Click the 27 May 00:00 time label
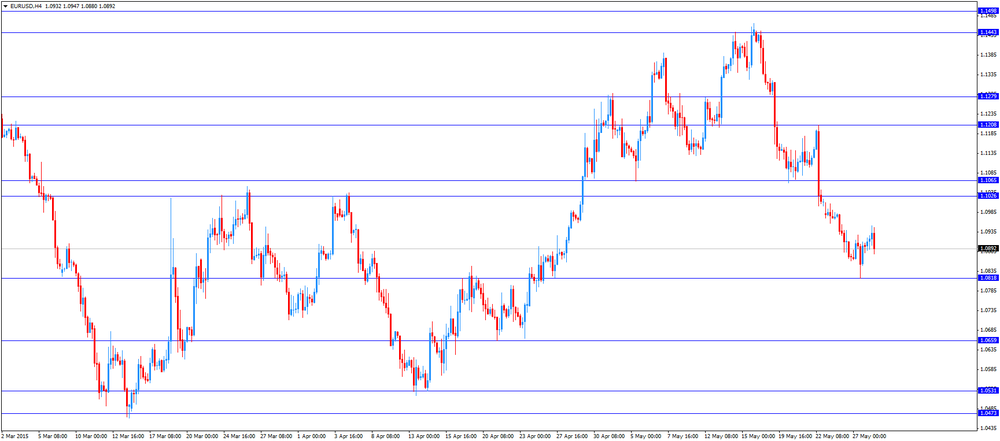The width and height of the screenshot is (1000, 441). click(x=871, y=437)
